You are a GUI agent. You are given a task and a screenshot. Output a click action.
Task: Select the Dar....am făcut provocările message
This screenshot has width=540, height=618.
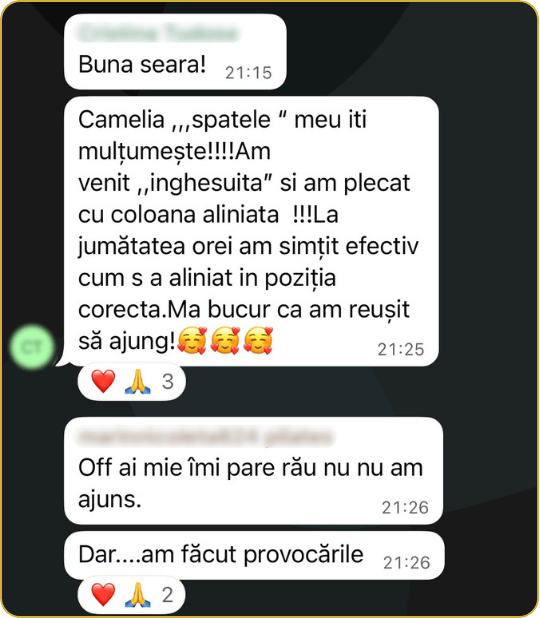click(254, 555)
